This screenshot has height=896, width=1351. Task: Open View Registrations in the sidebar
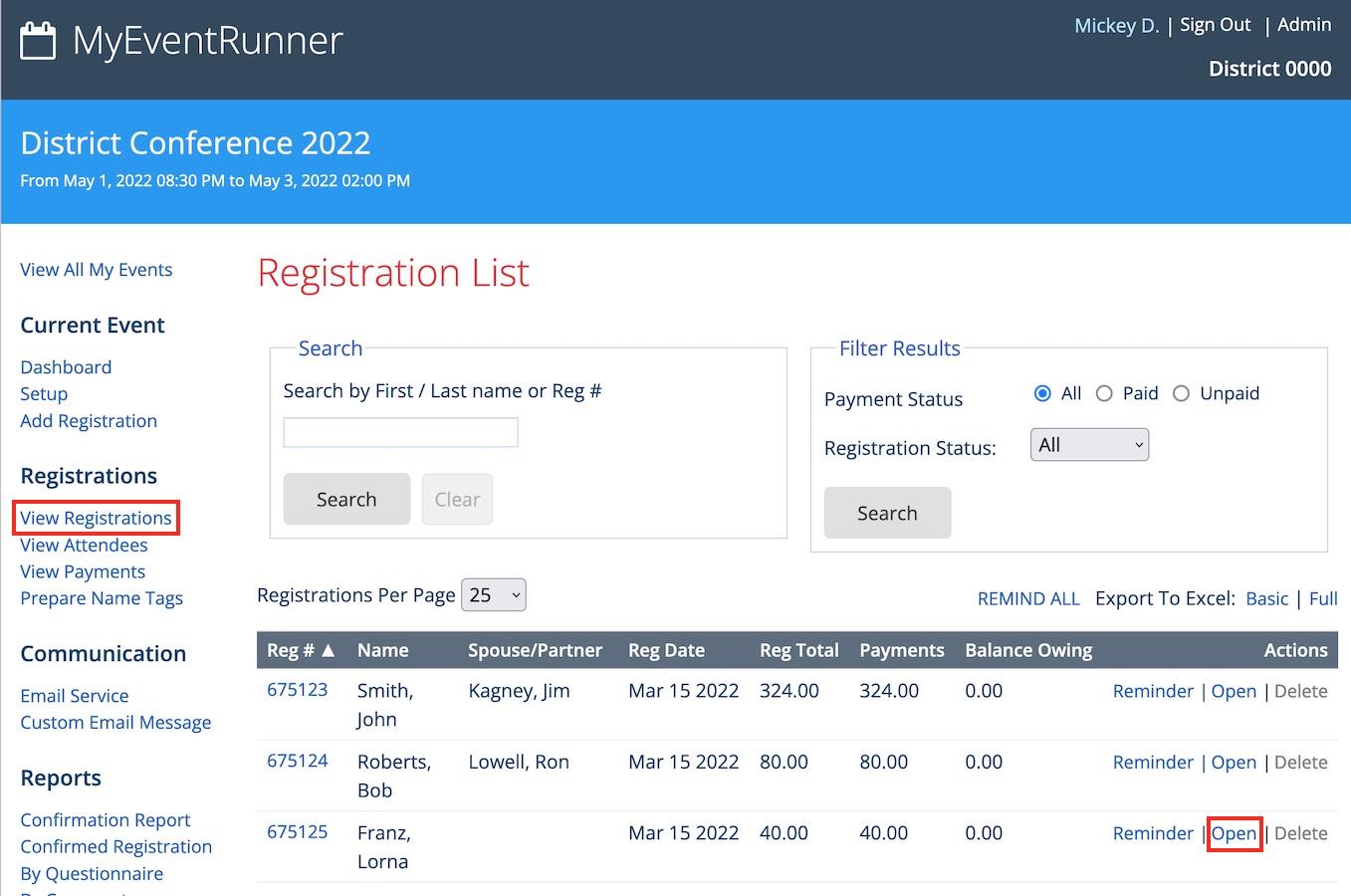click(x=96, y=518)
